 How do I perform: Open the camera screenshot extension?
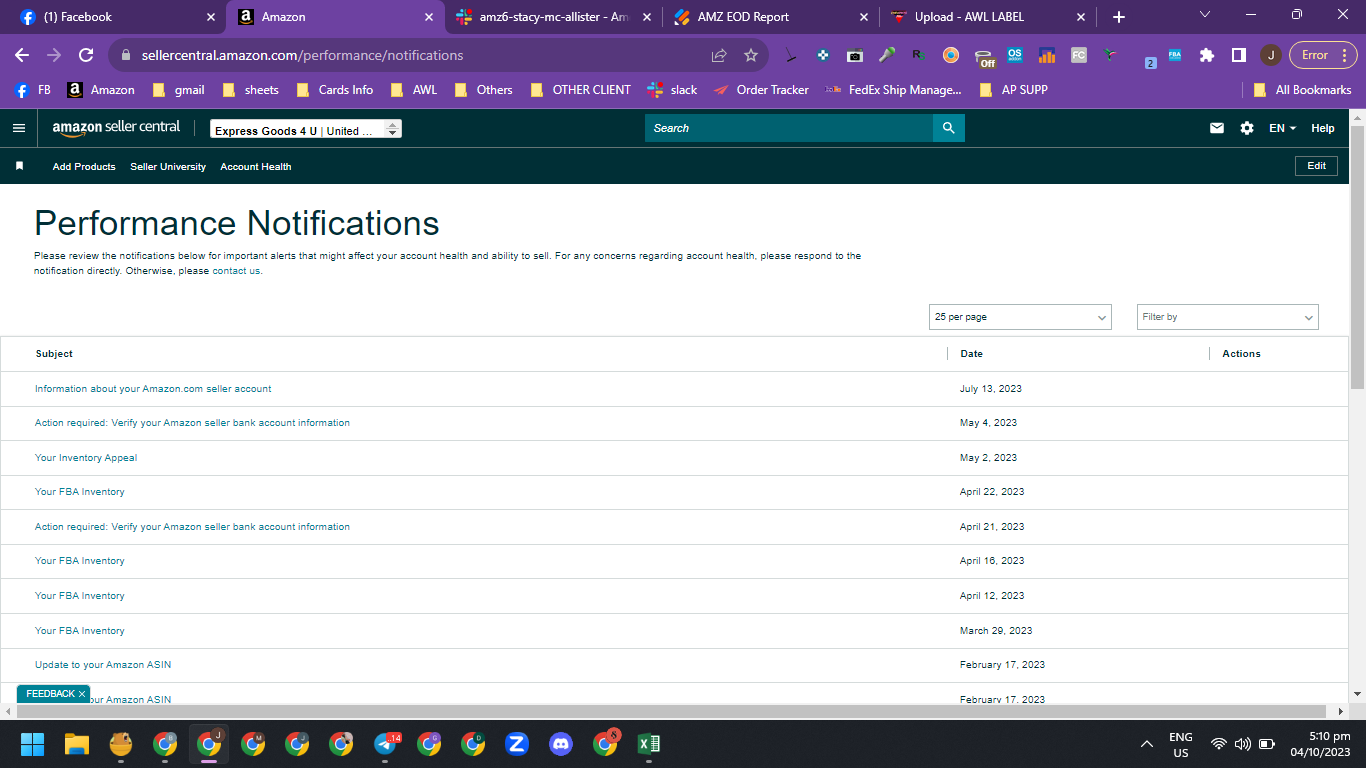pos(854,55)
